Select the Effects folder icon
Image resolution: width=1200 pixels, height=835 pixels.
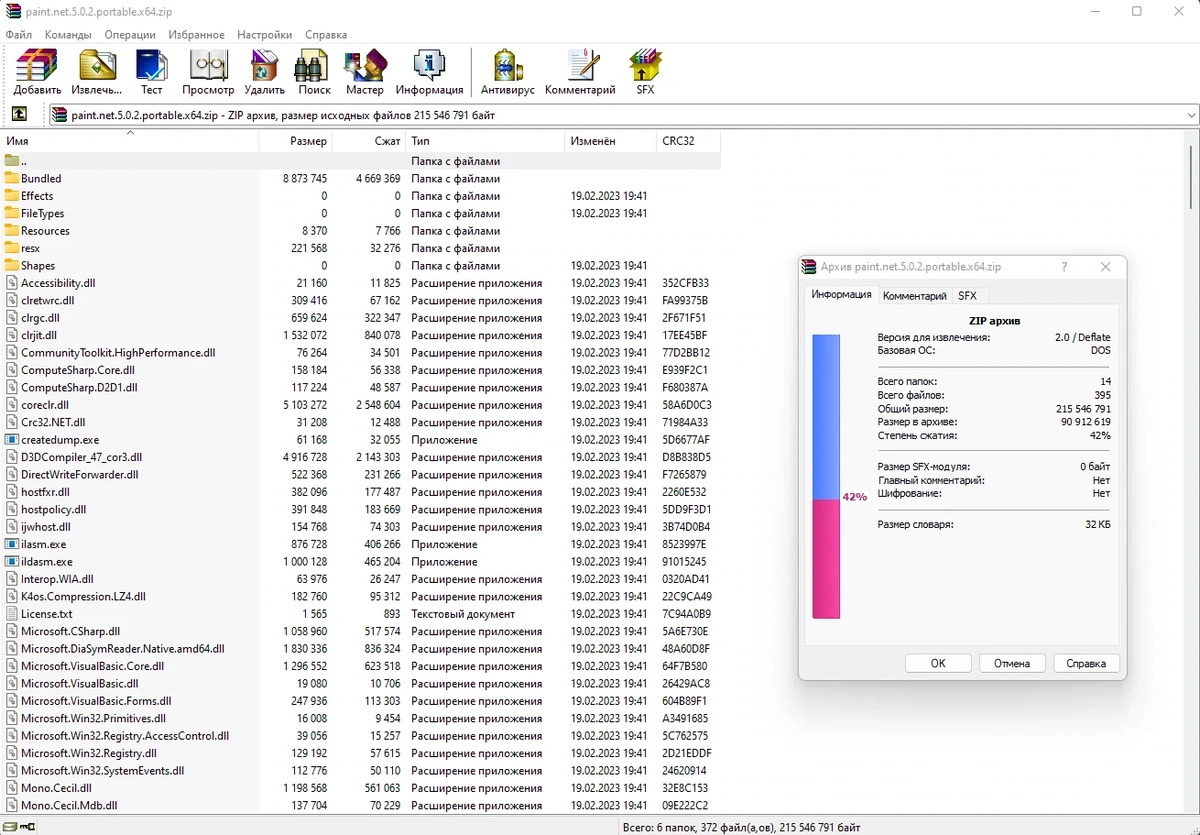pos(12,196)
